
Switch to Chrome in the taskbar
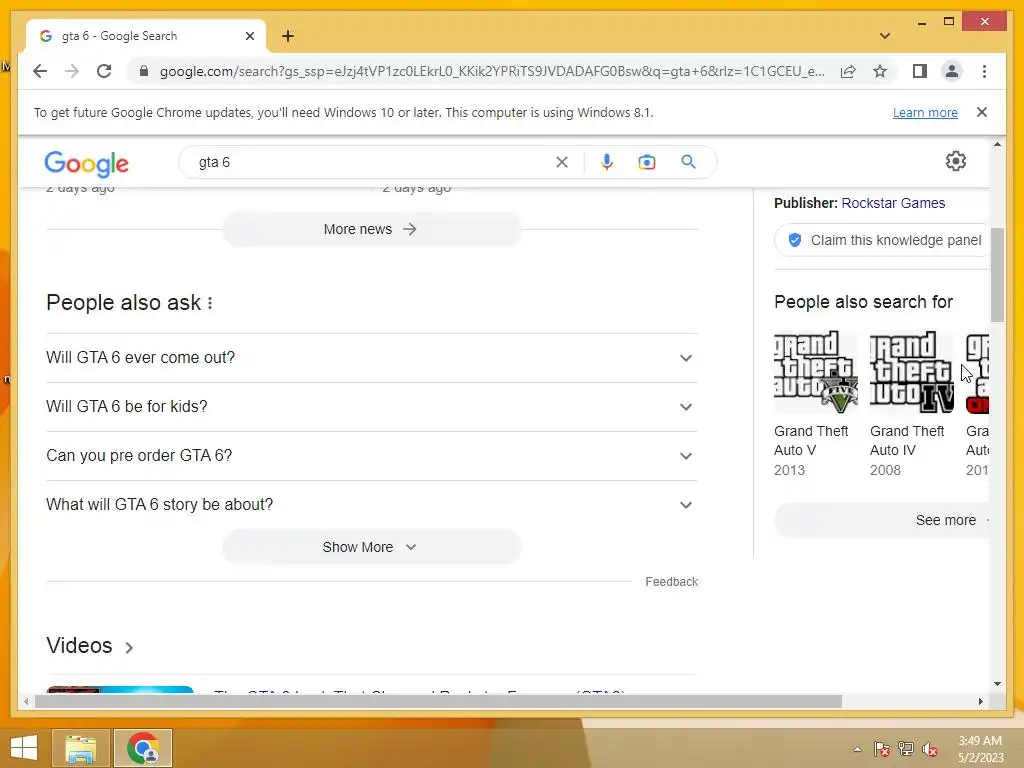(143, 748)
